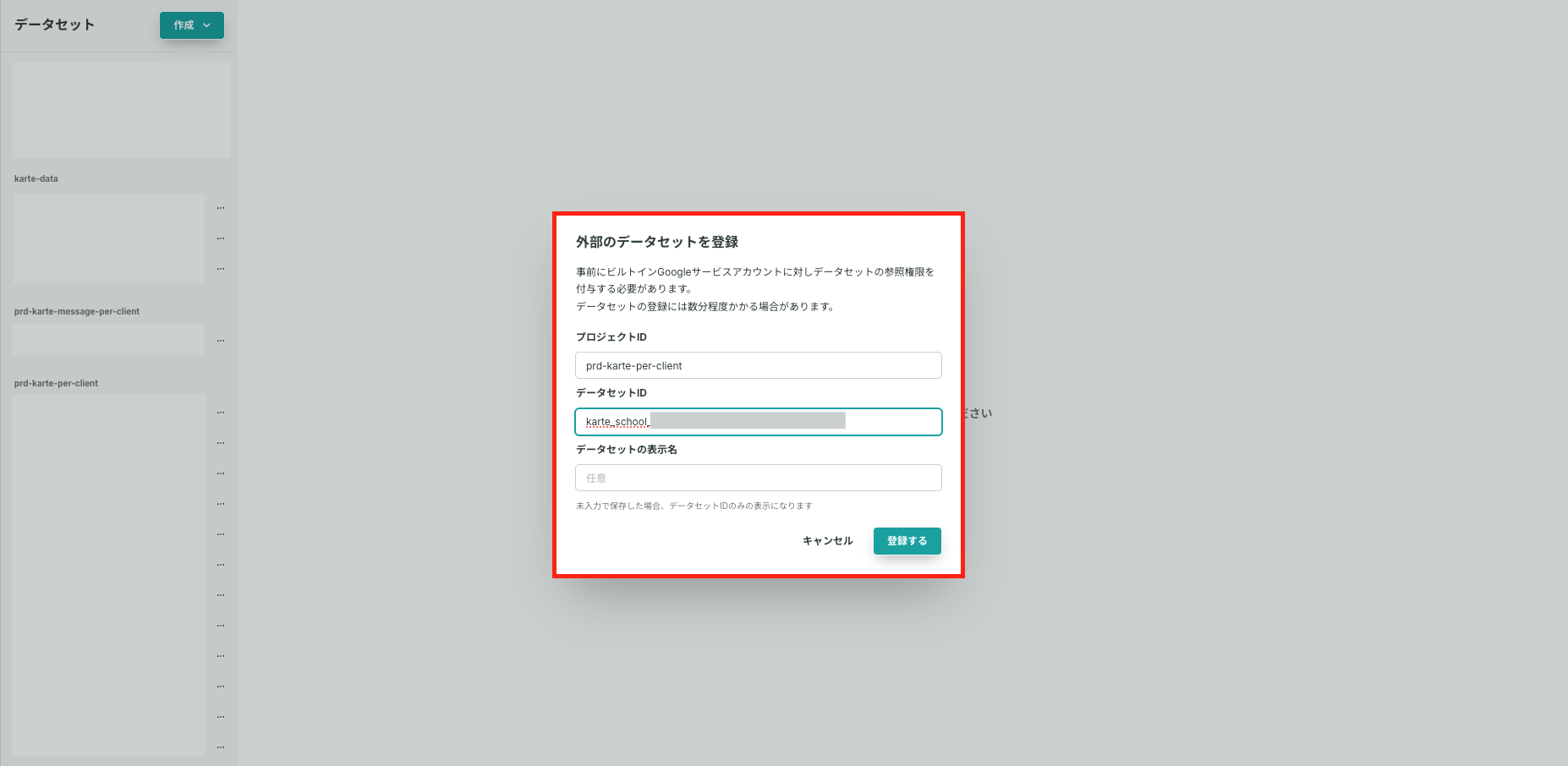Open the middle ellipsis menu under prd-karte-per-client
The width and height of the screenshot is (1568, 766).
[220, 564]
